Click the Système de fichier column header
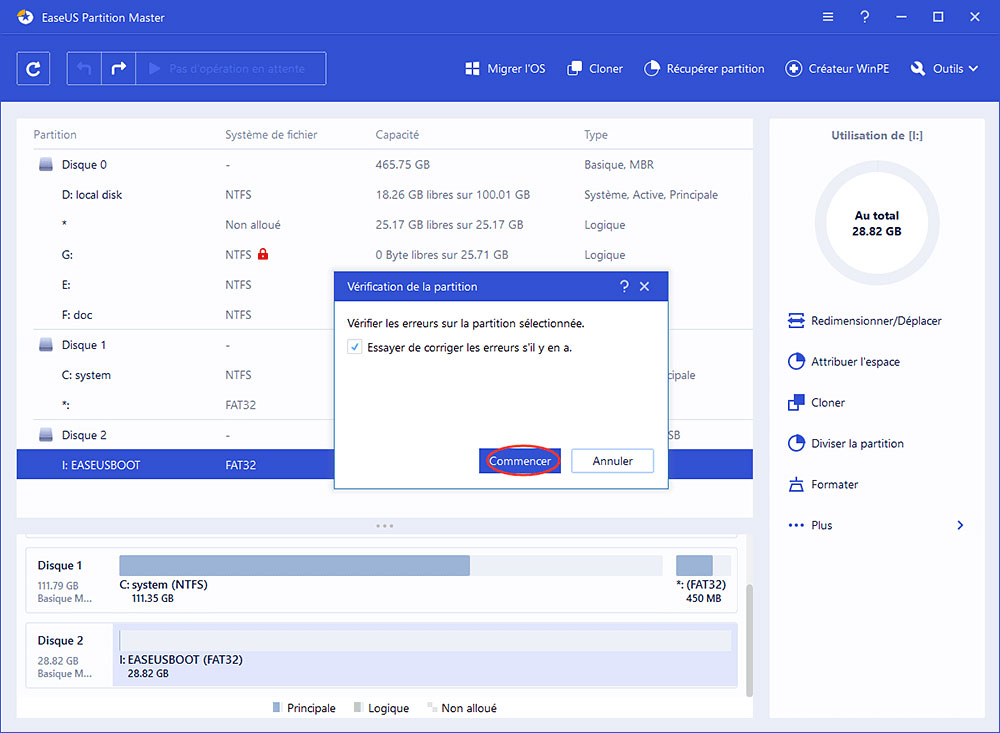Screen dimensions: 1000x733 [271, 135]
